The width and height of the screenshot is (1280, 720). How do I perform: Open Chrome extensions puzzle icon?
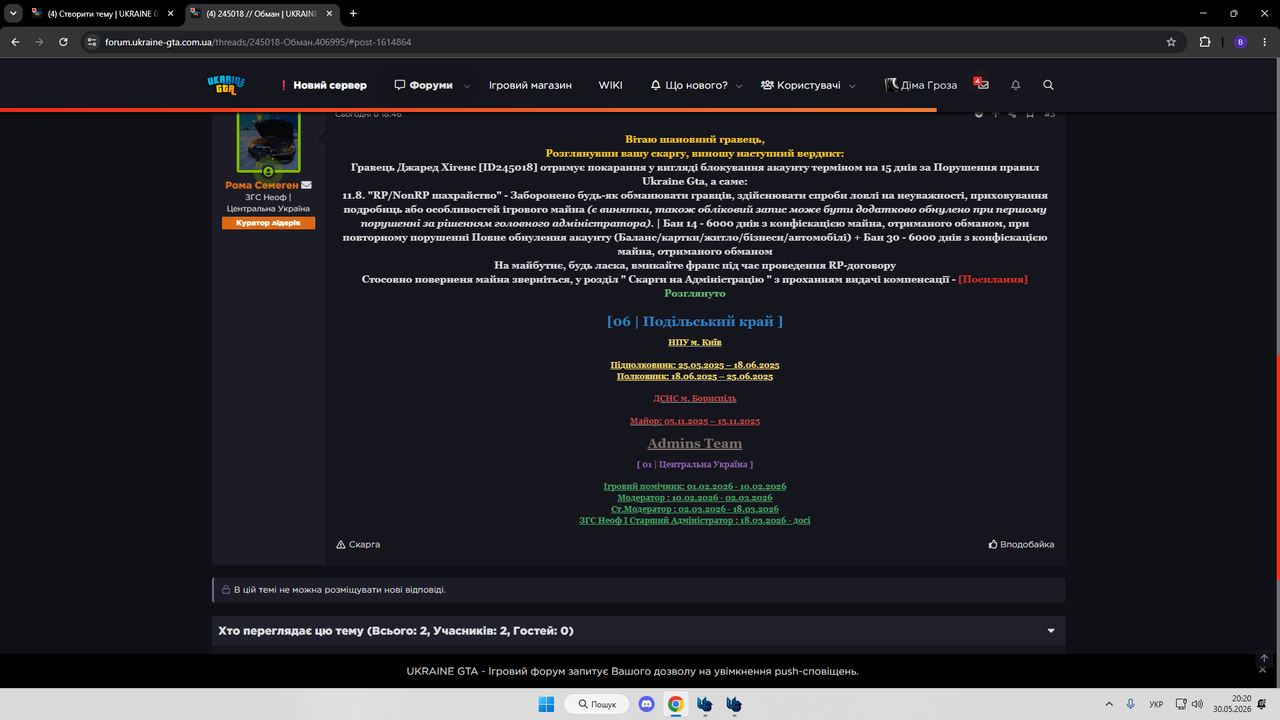point(1205,42)
